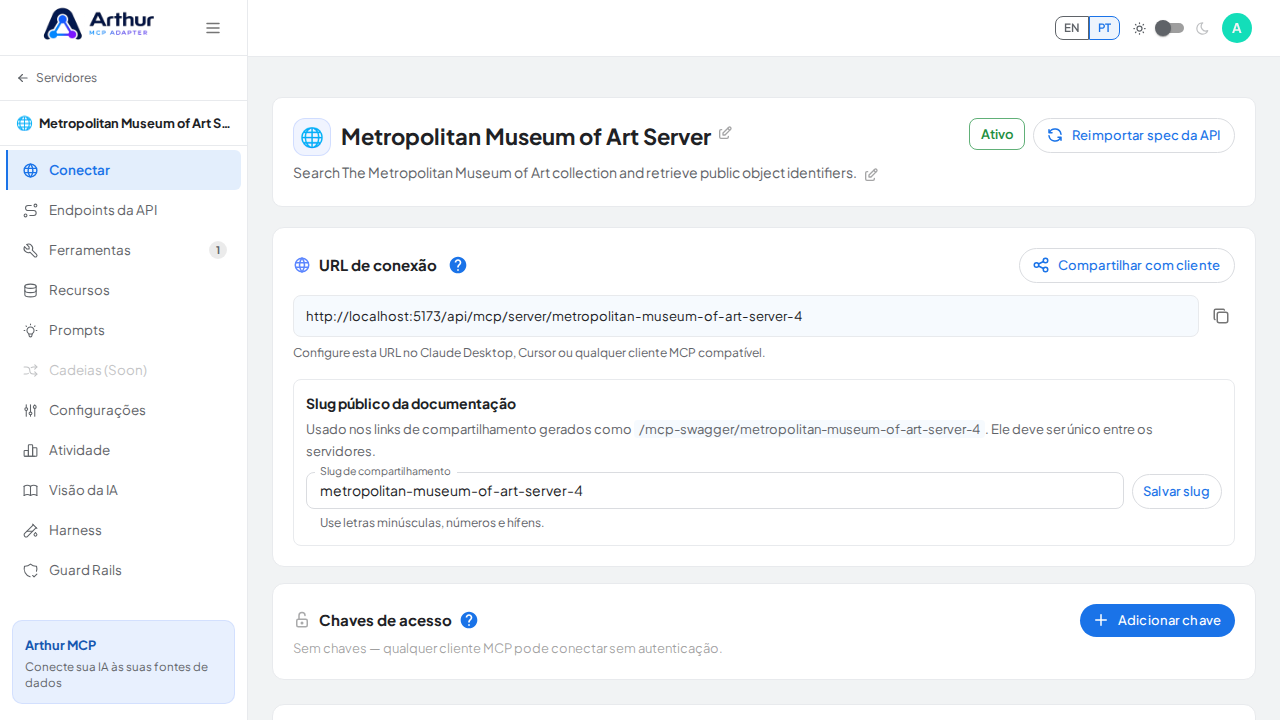Open the Ferramentas section

point(123,250)
